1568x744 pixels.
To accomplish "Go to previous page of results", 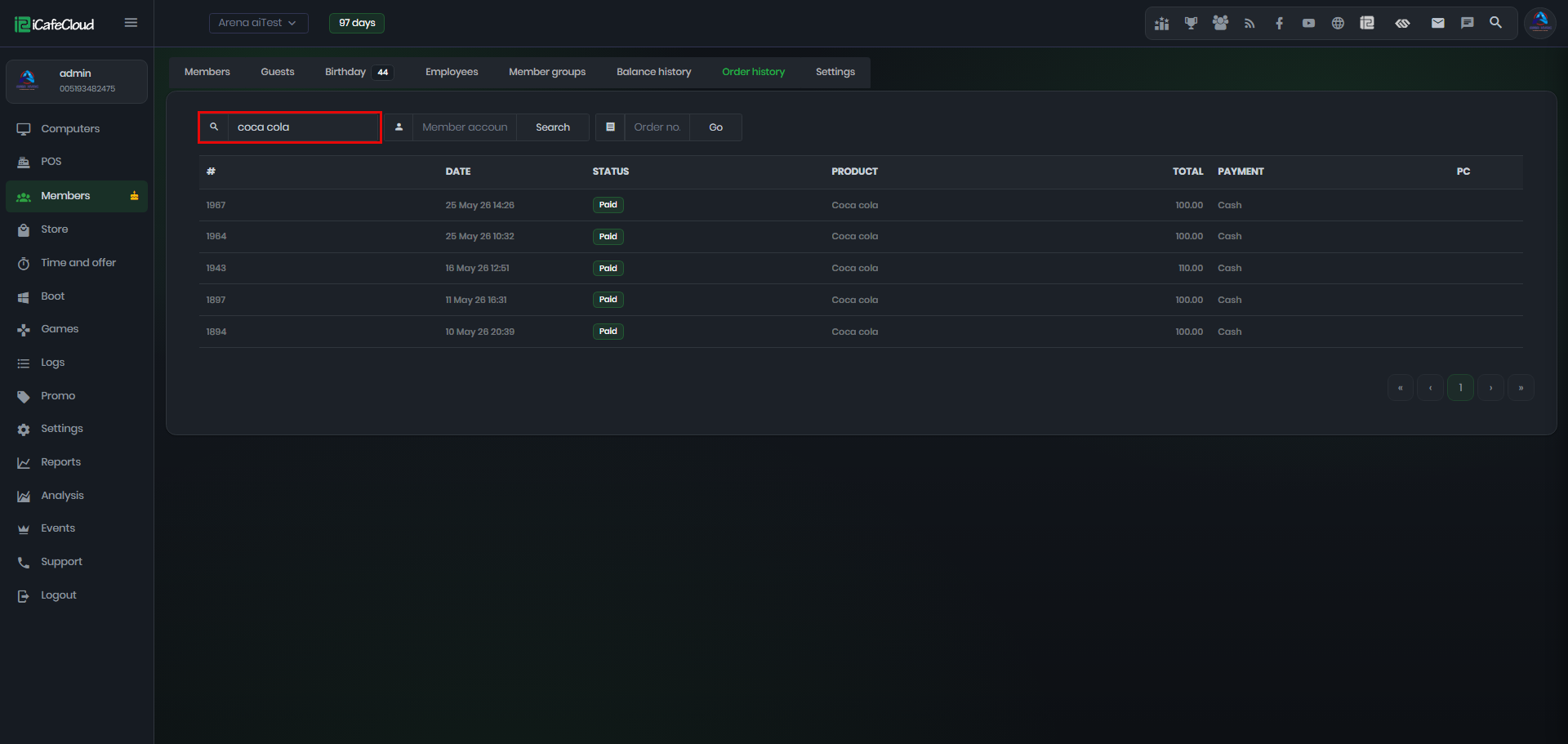I will [x=1431, y=388].
